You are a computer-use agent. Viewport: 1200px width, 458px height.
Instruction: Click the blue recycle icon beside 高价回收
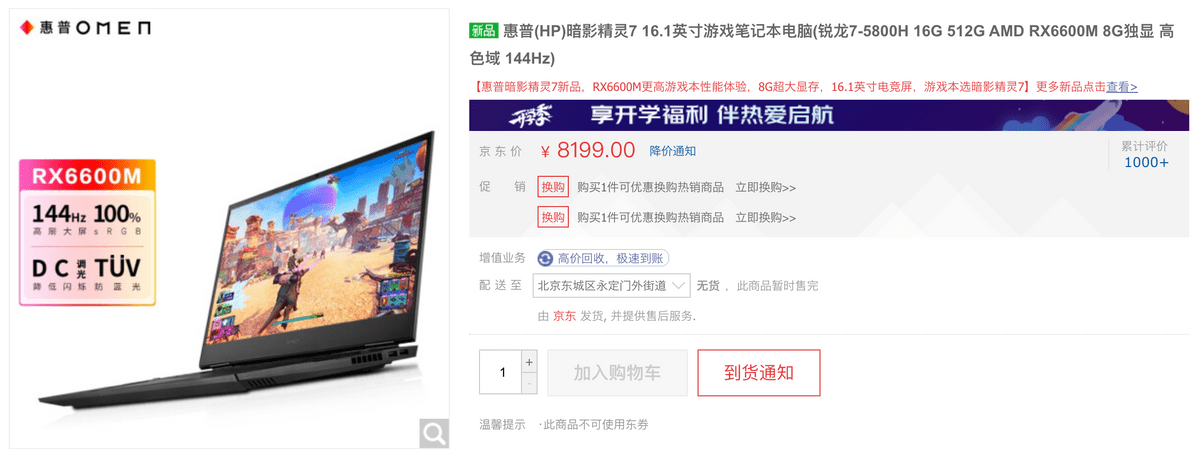pyautogui.click(x=545, y=258)
